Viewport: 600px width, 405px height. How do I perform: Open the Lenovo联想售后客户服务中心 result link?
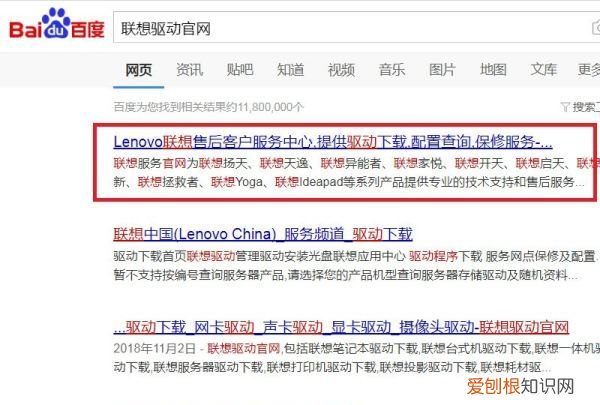[333, 142]
